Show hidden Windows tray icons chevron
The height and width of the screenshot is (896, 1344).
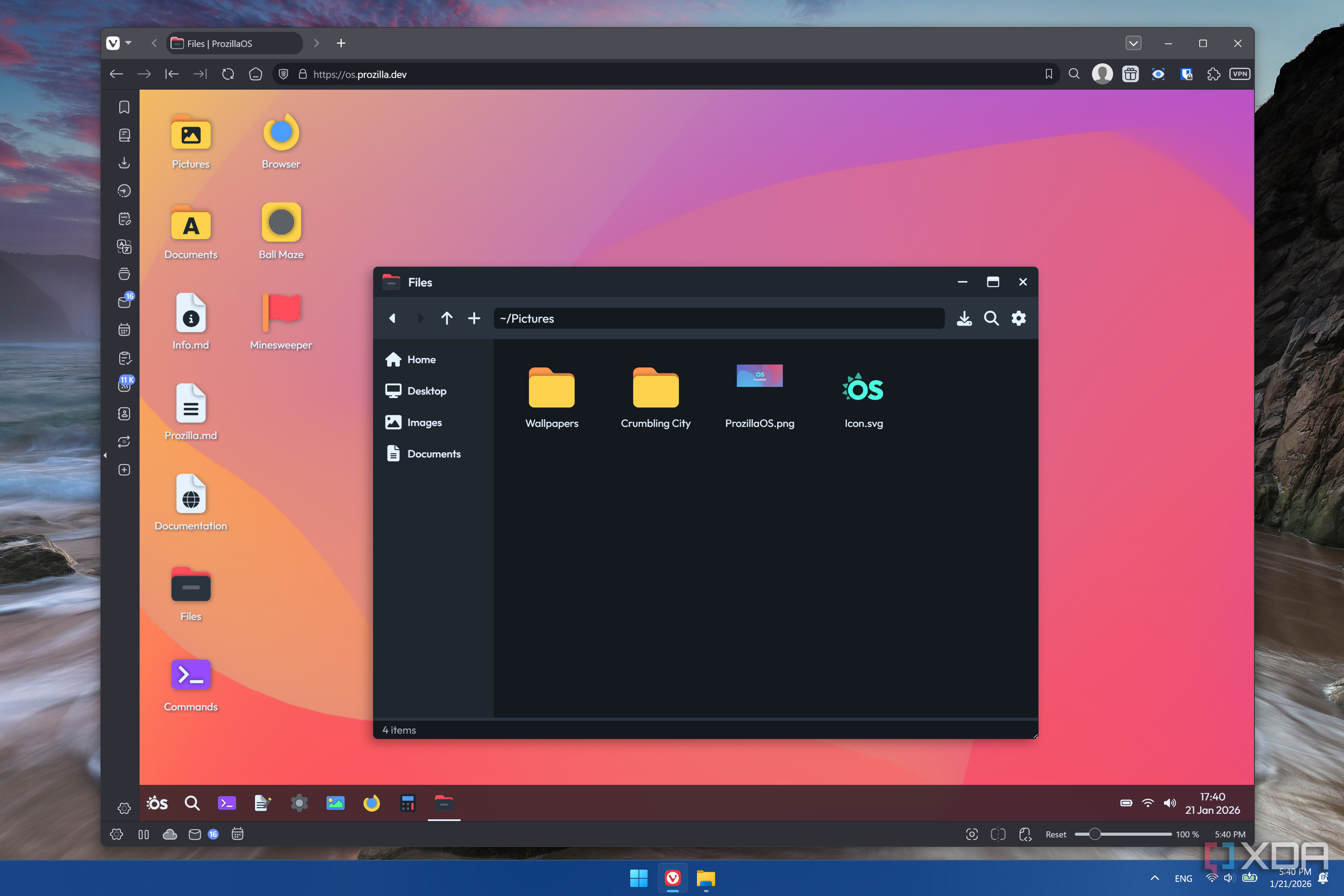(1154, 878)
